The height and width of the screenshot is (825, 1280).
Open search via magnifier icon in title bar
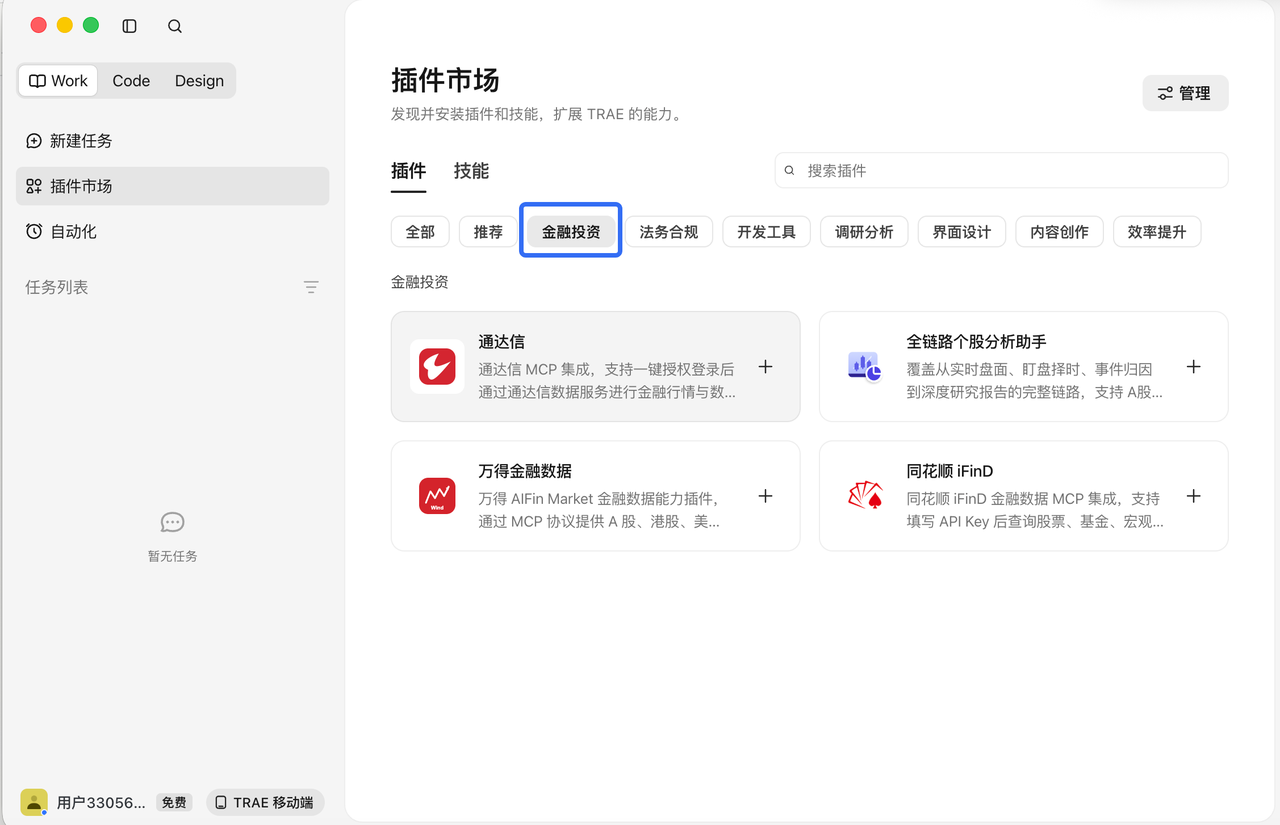pos(175,26)
